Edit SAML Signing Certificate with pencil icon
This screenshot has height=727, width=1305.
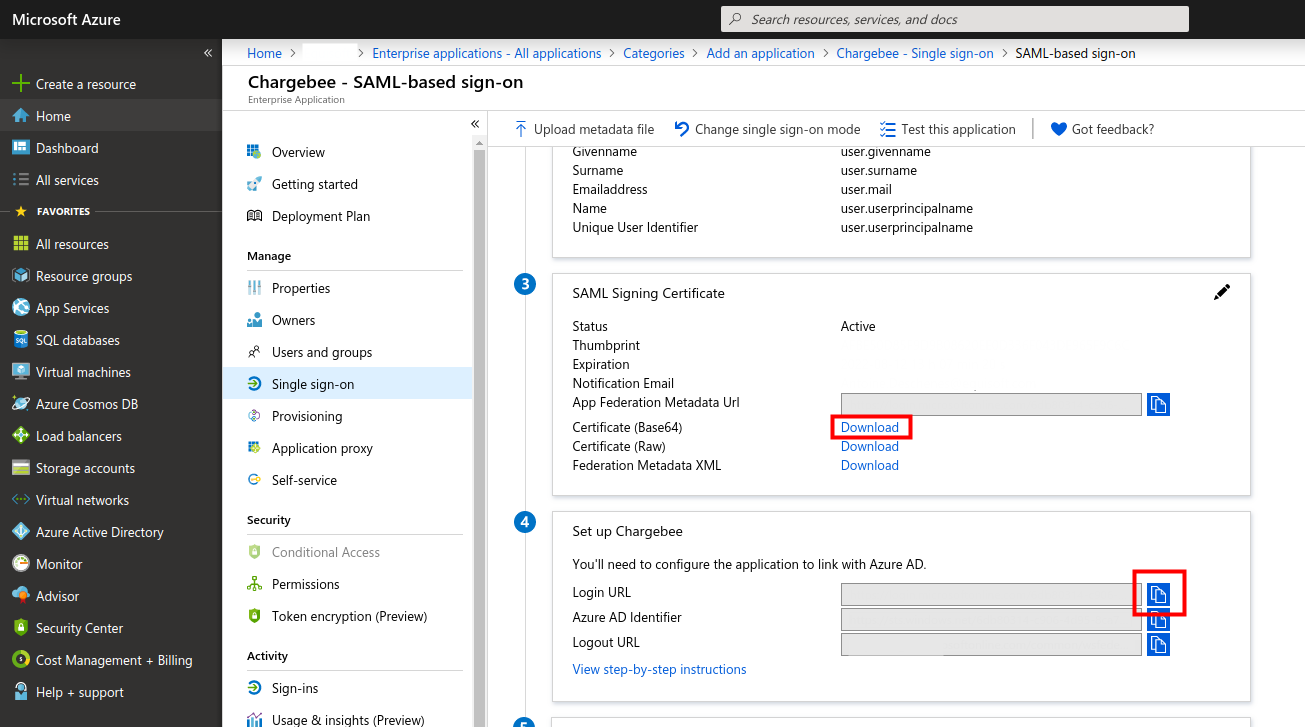1221,292
